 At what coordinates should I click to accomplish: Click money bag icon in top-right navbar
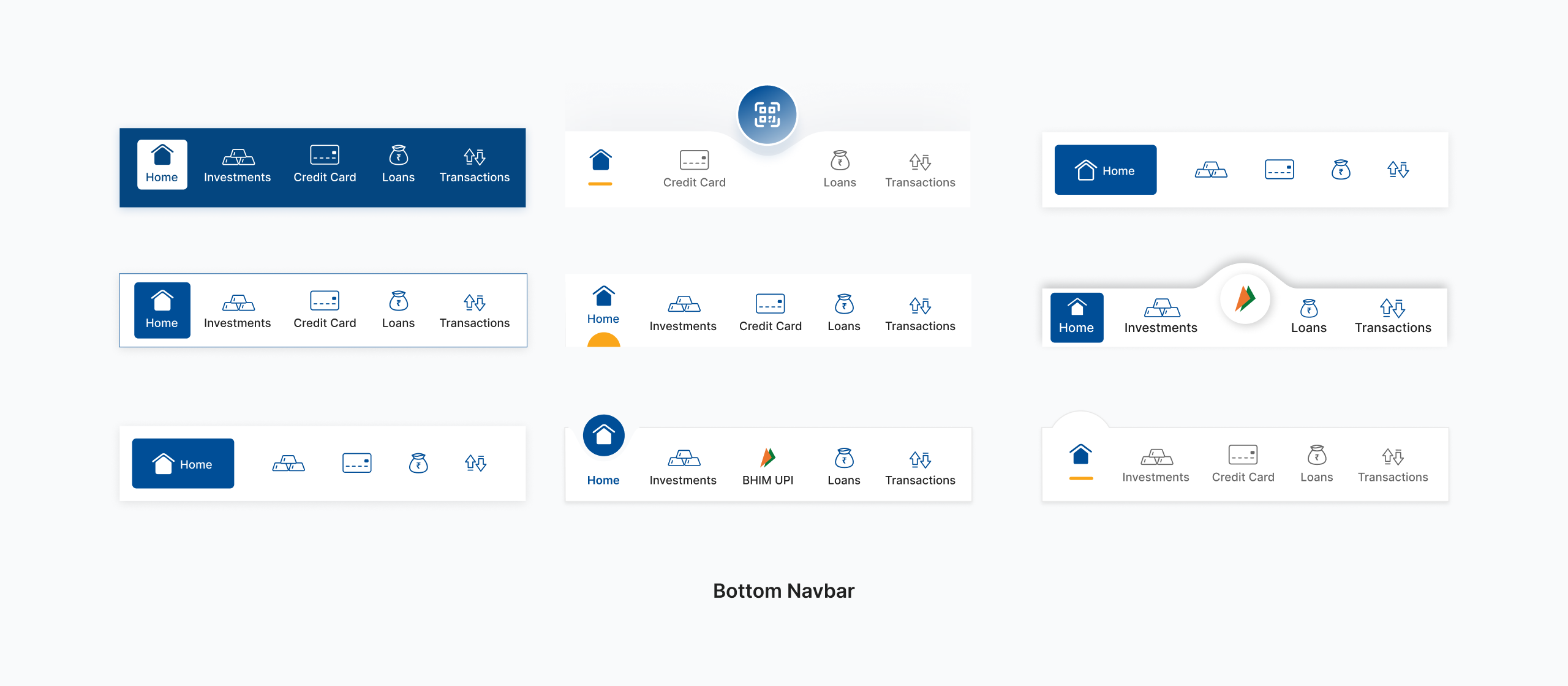pyautogui.click(x=1341, y=170)
